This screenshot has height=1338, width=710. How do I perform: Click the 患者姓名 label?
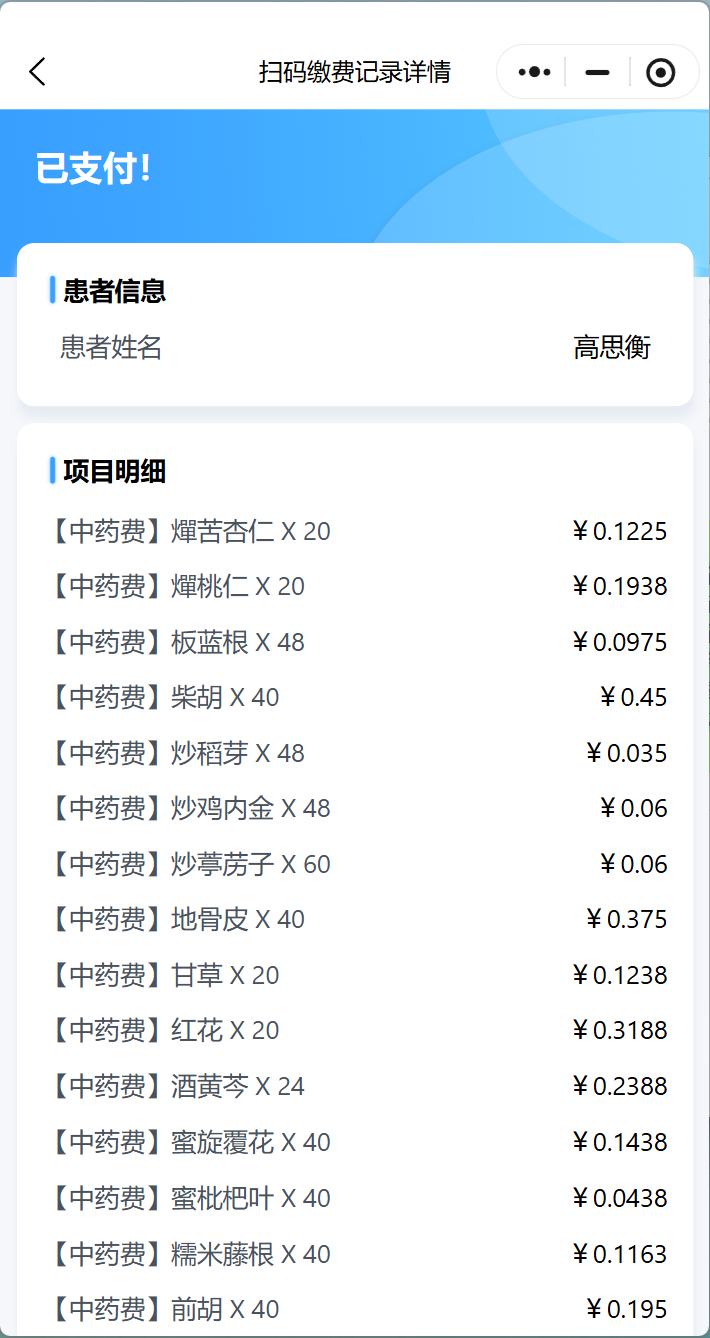(111, 348)
